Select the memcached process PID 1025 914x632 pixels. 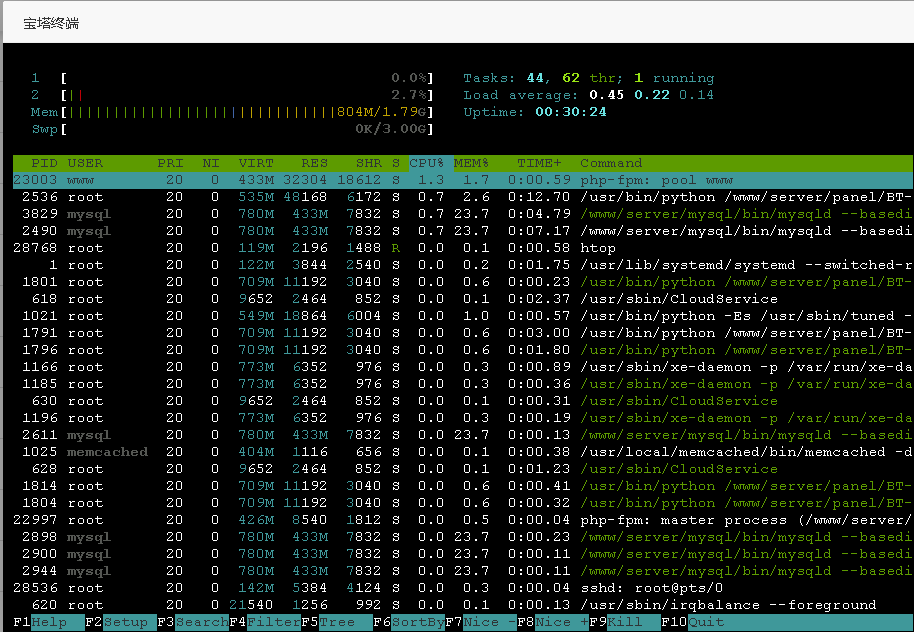463,452
